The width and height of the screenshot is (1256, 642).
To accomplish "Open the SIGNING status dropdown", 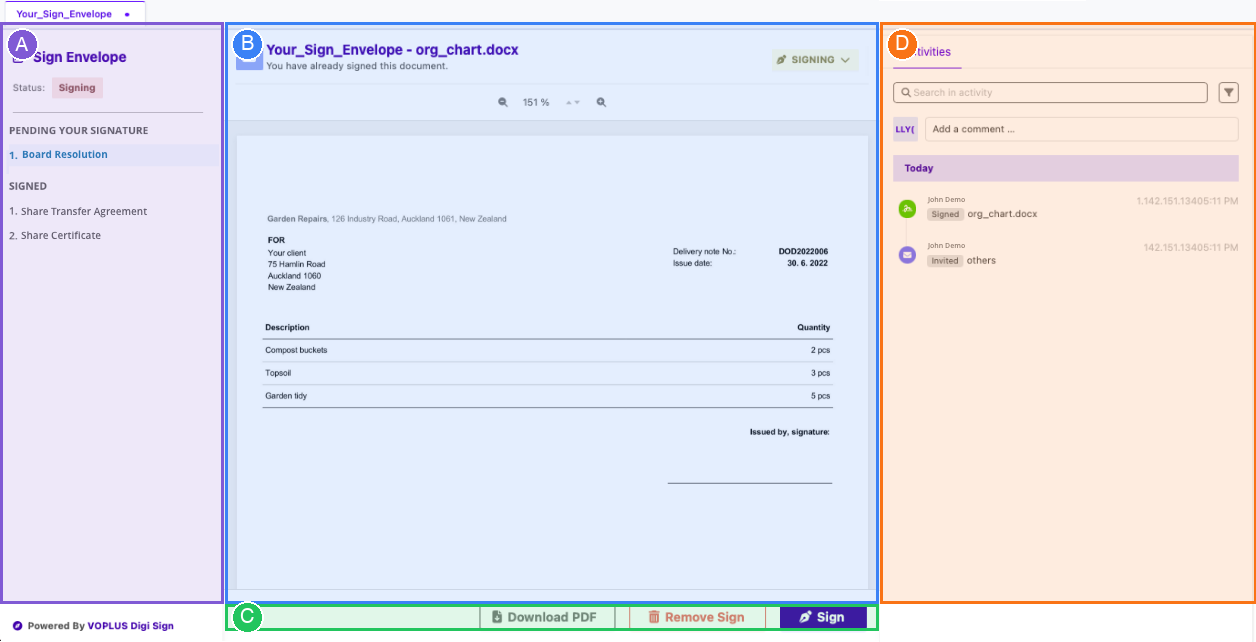I will click(814, 60).
